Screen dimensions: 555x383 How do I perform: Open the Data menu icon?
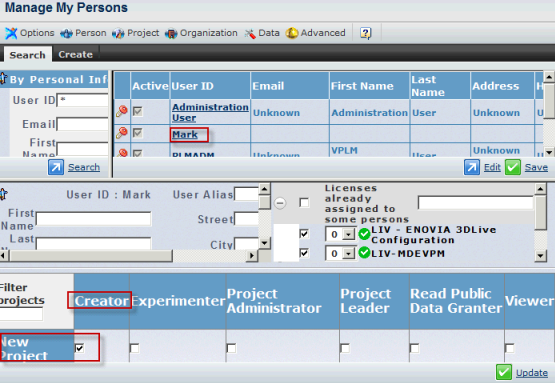[x=250, y=34]
